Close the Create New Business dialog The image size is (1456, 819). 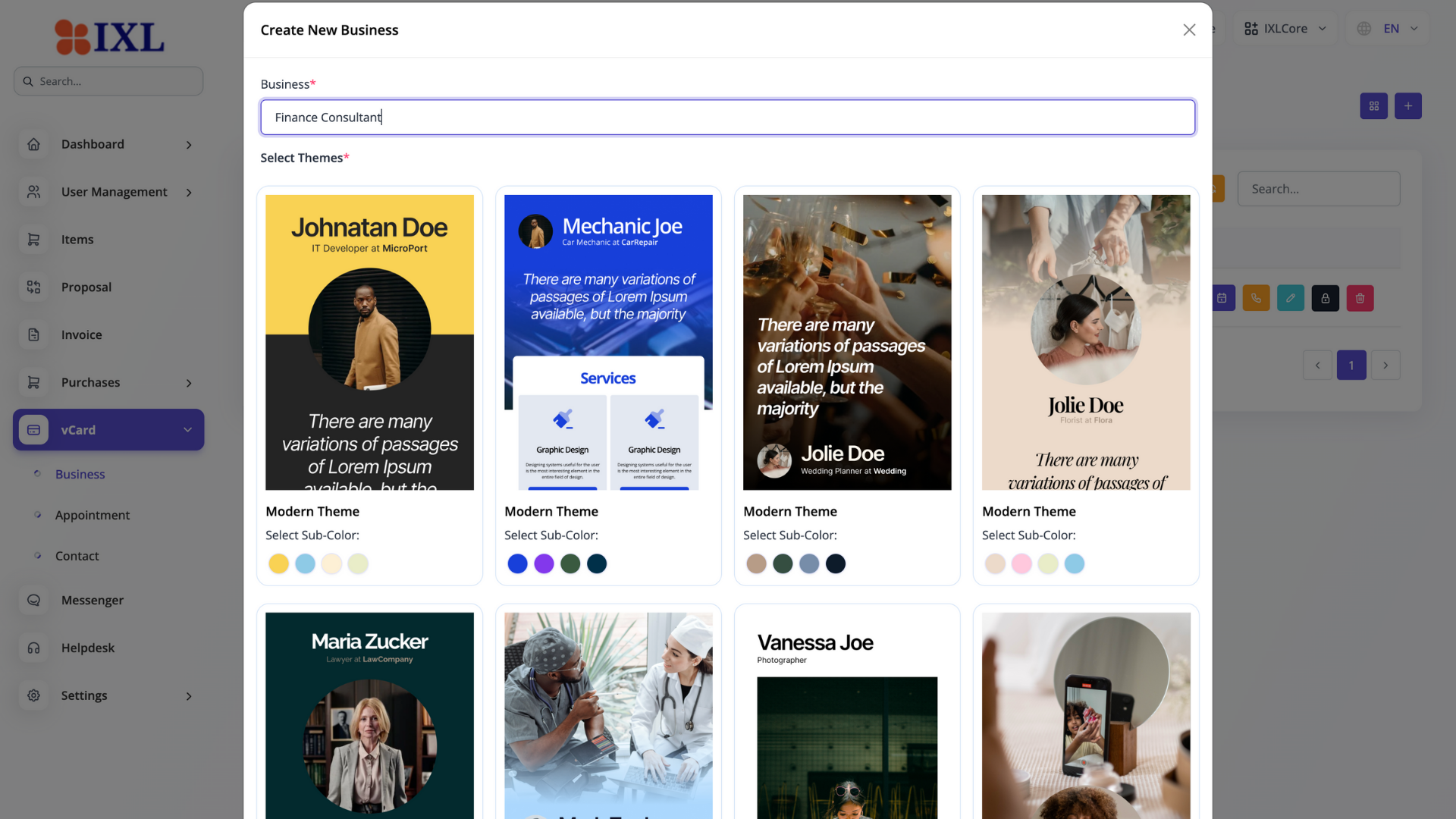1189,30
